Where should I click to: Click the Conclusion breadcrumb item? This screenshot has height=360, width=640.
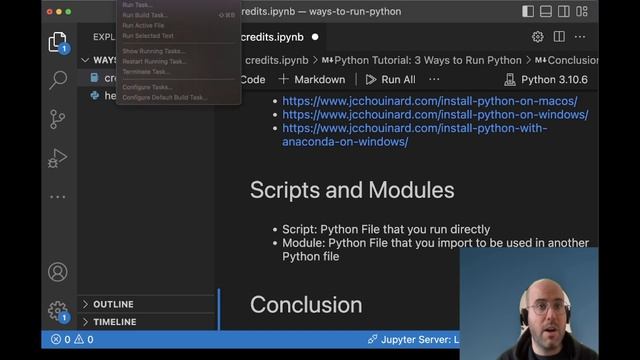coord(567,60)
